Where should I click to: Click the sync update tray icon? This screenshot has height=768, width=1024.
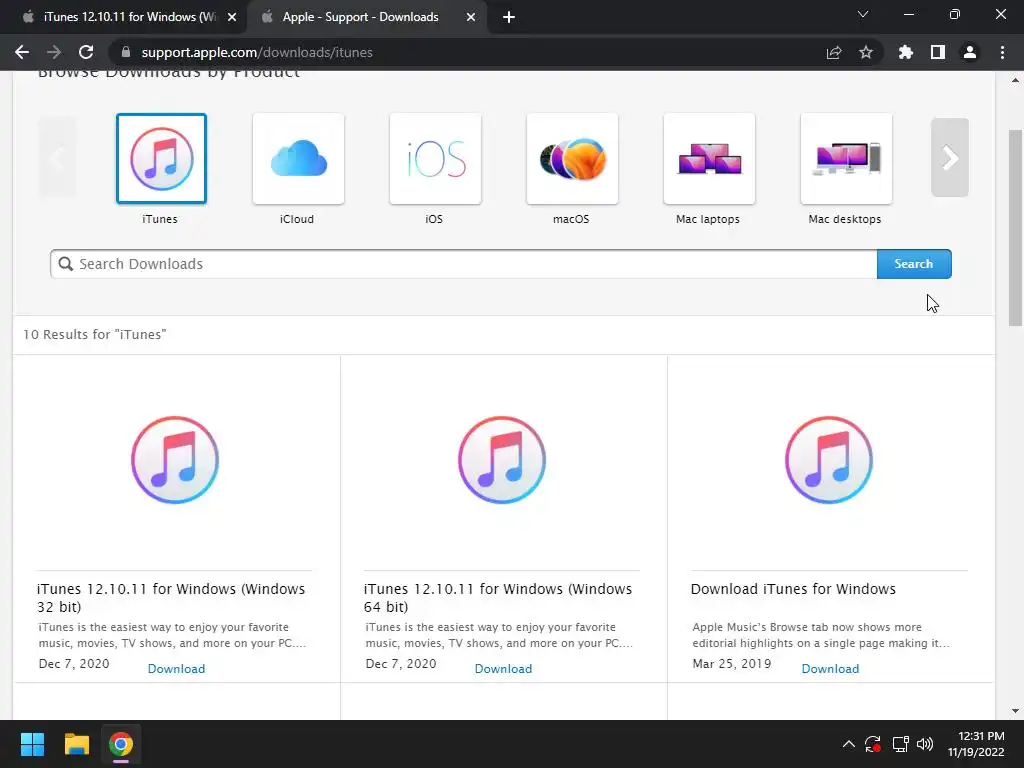873,744
